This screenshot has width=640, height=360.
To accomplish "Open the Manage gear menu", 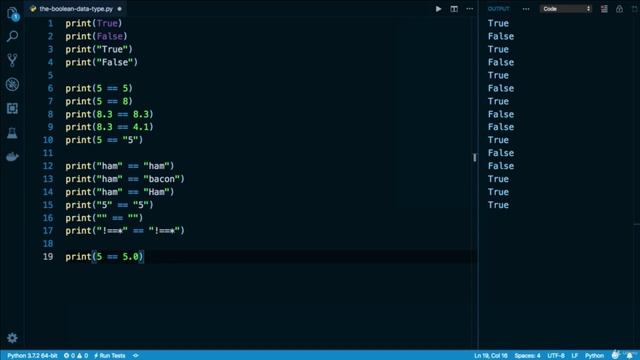I will pos(12,338).
